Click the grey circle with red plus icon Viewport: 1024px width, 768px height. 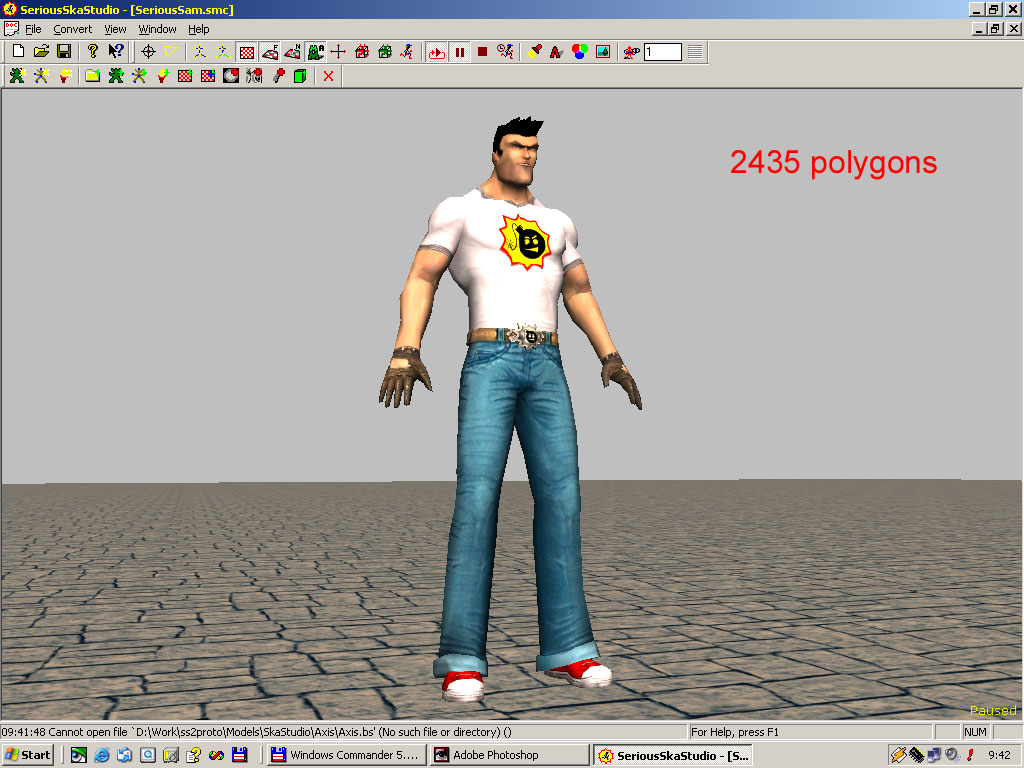(231, 76)
